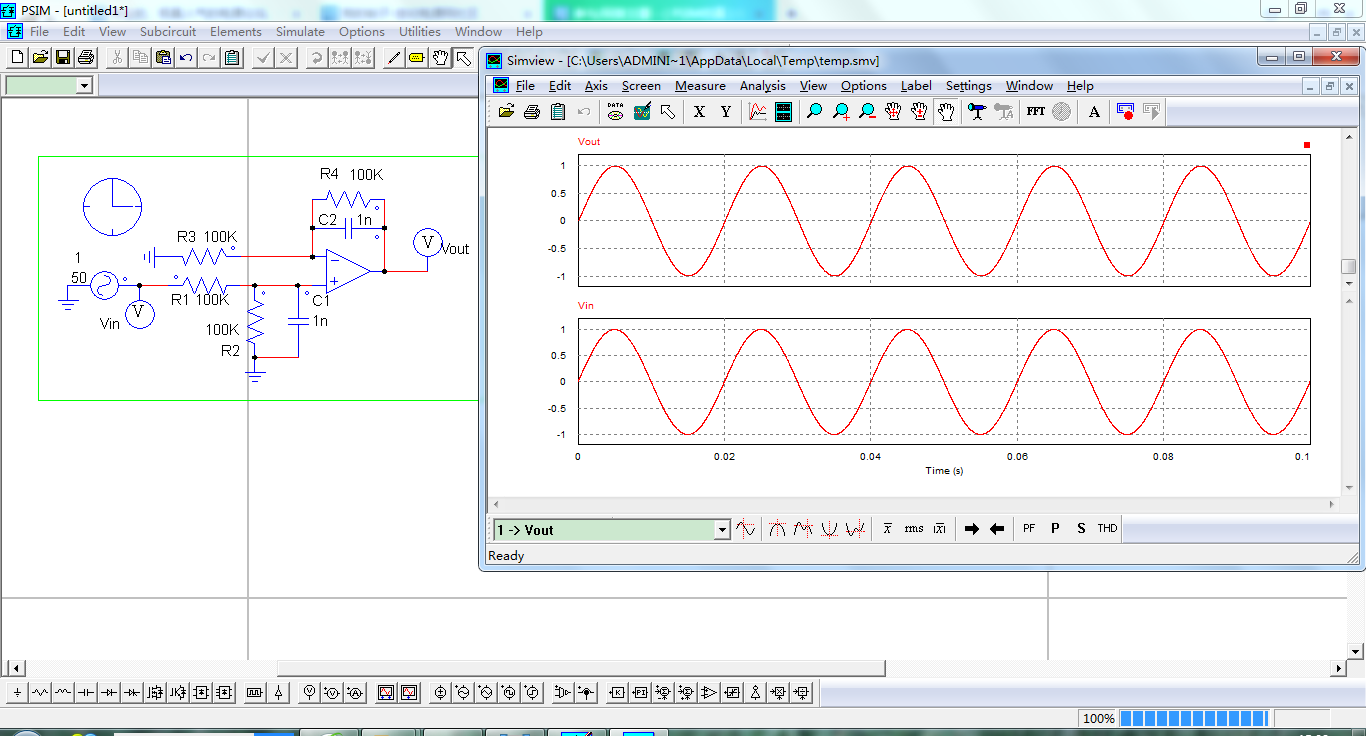The height and width of the screenshot is (736, 1366).
Task: Open PSIM Subcircuit menu
Action: point(168,32)
